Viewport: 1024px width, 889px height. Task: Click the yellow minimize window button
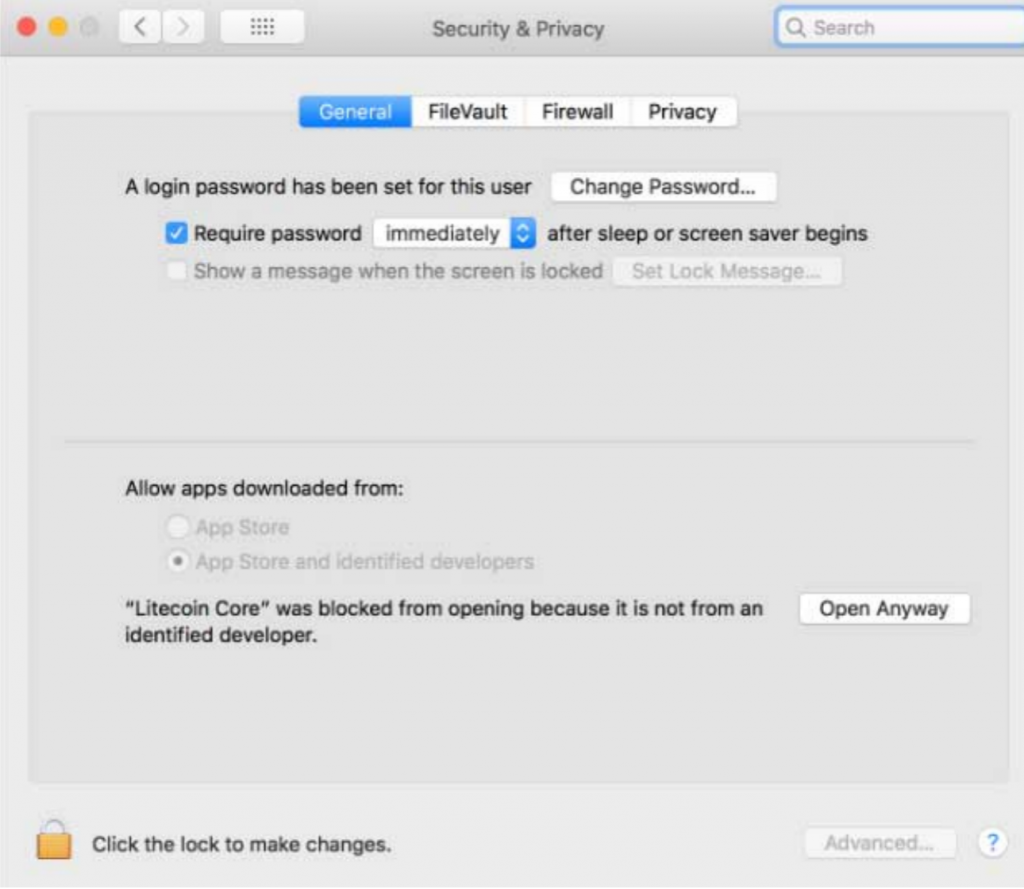(x=58, y=27)
